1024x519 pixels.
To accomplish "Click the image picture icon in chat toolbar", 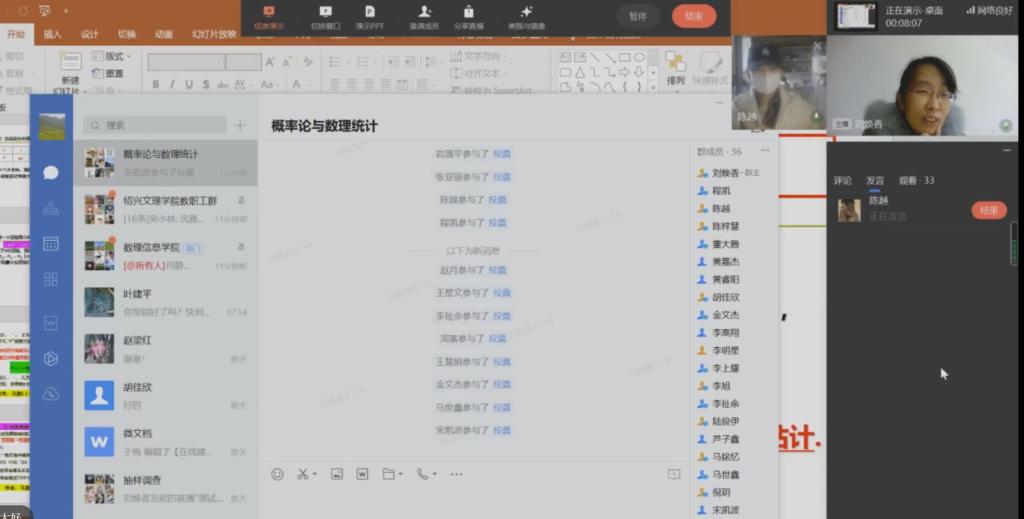I will click(337, 474).
